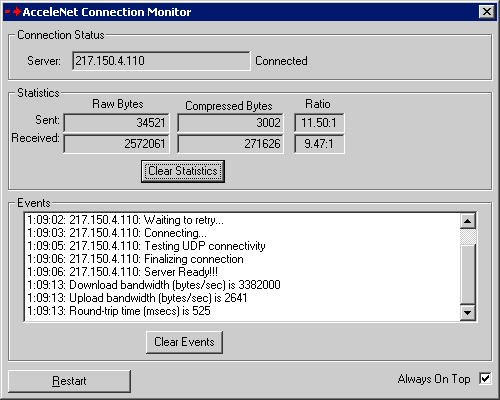This screenshot has height=400, width=500.
Task: Select the Sent raw bytes field 34521
Action: click(116, 123)
